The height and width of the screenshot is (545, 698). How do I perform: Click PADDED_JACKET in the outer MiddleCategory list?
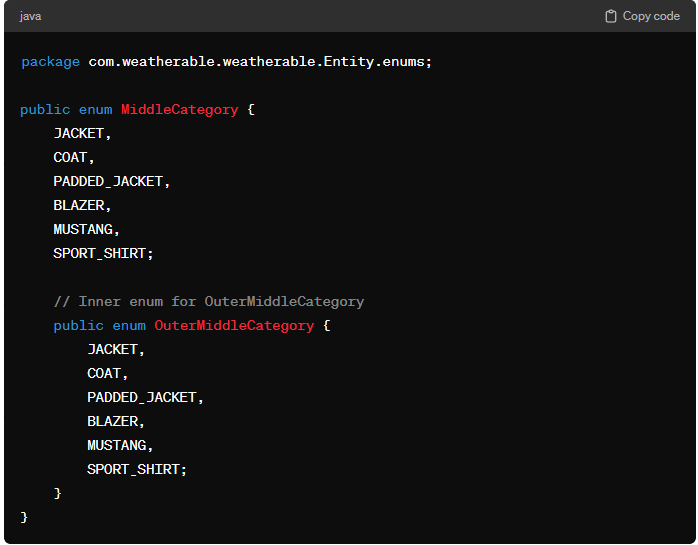click(x=108, y=181)
